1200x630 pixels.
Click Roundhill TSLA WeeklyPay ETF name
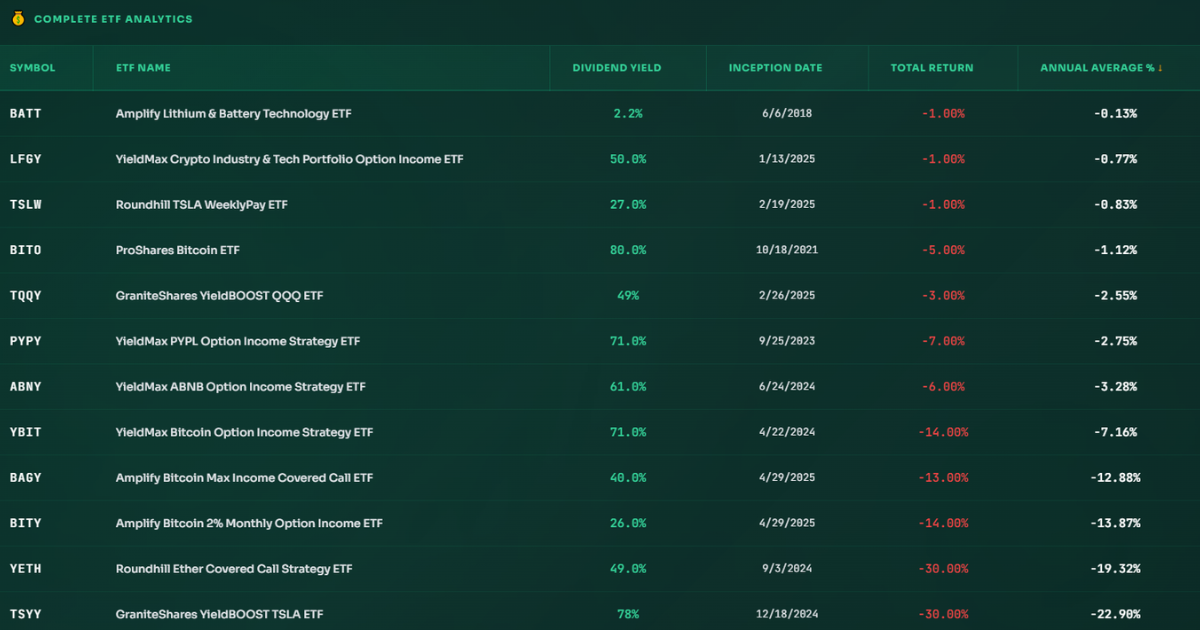(x=202, y=205)
